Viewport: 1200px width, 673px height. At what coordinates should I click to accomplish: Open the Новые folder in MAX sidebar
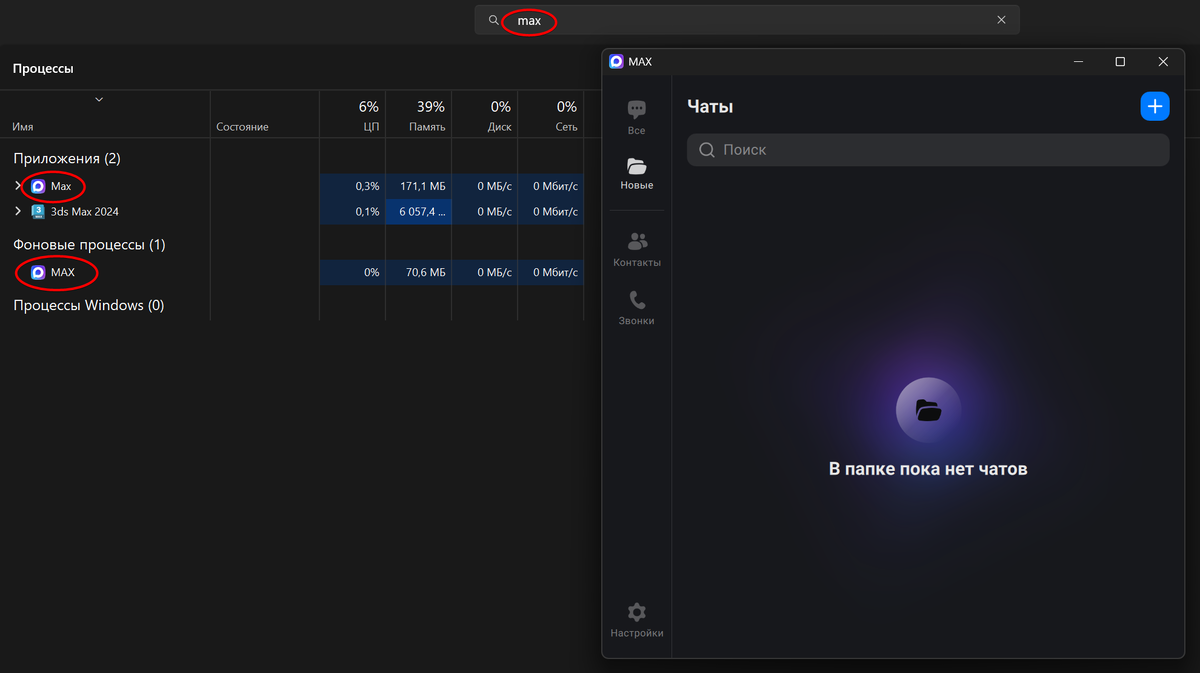tap(637, 173)
